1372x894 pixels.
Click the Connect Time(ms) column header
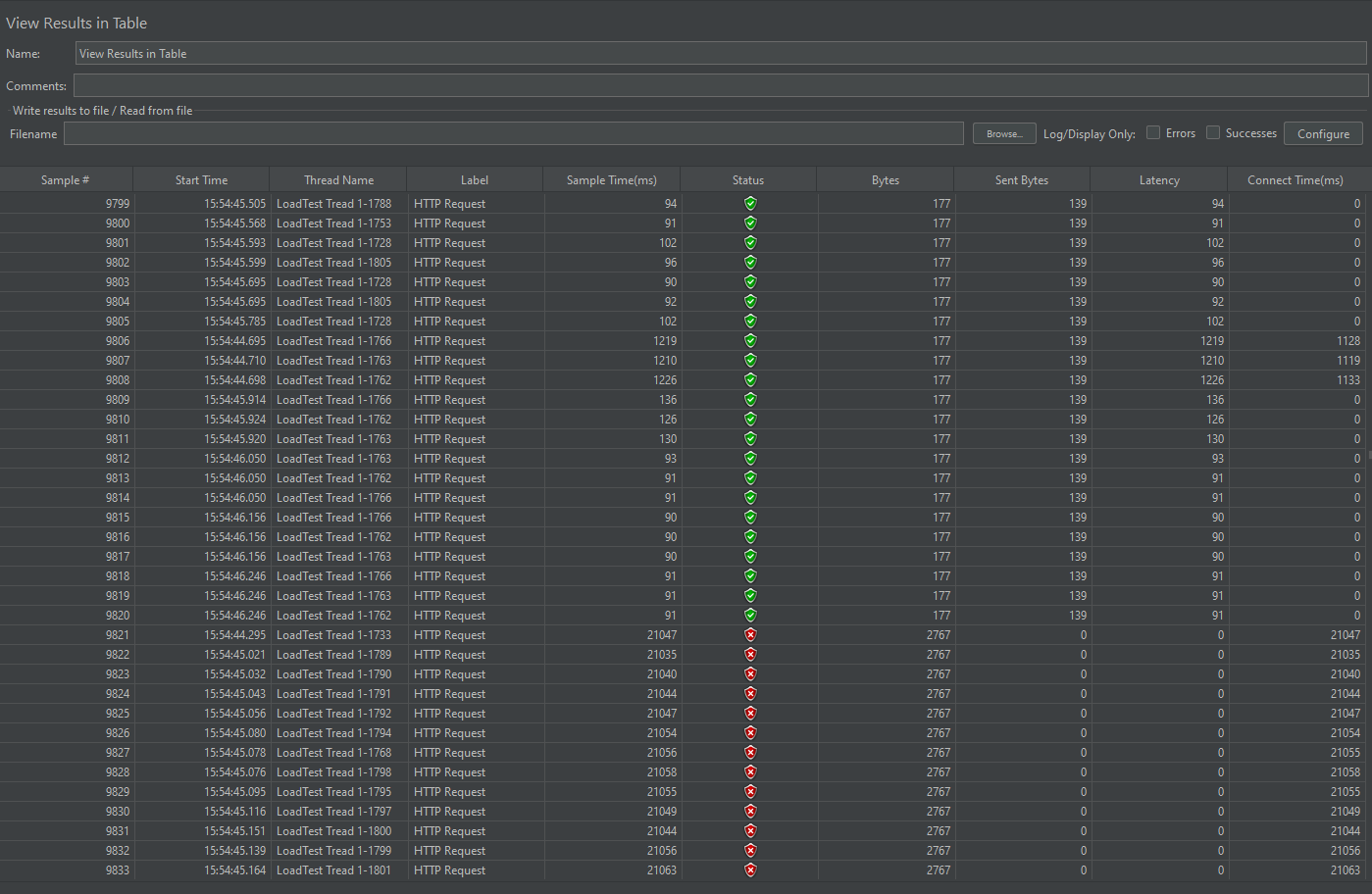point(1295,180)
